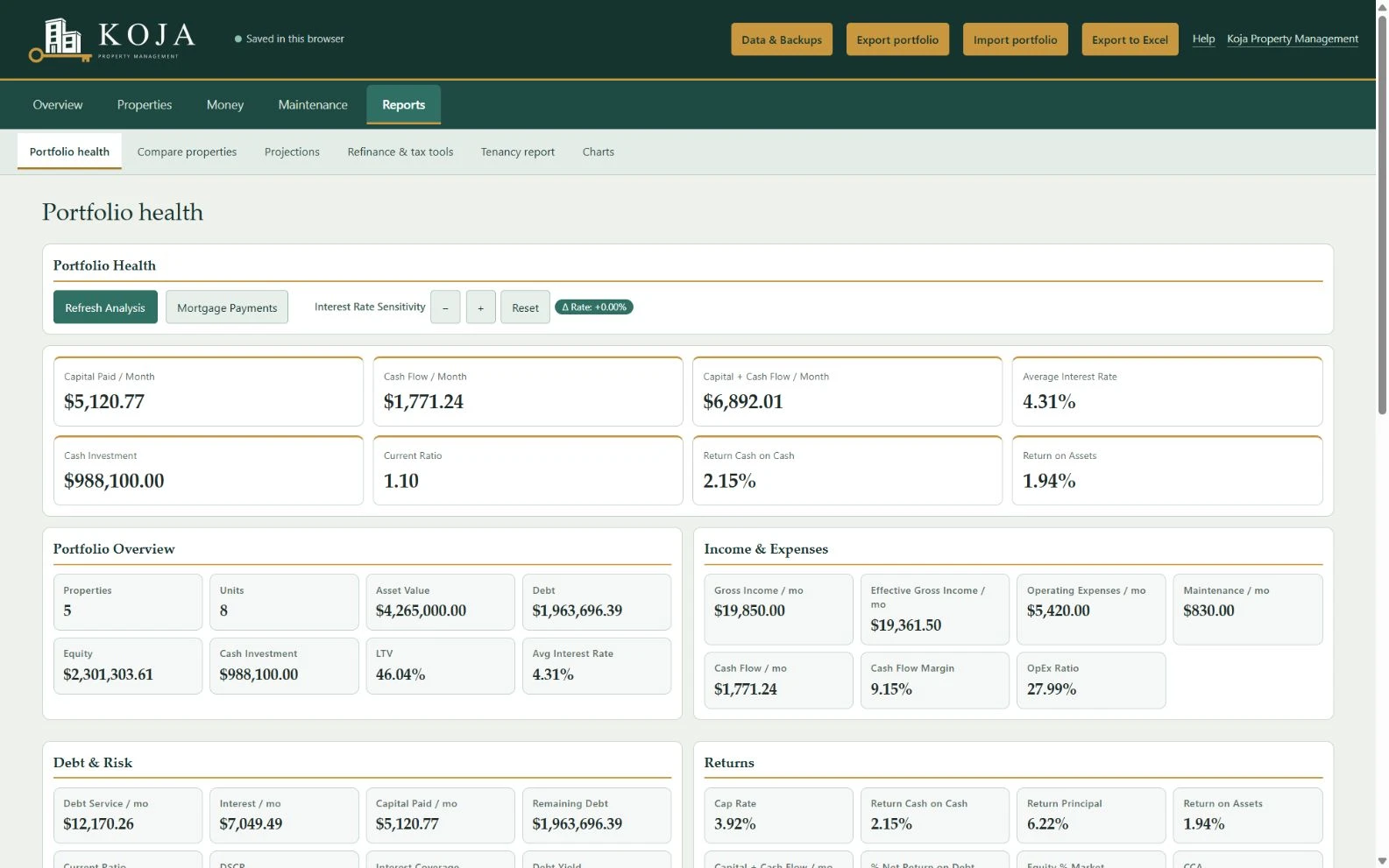Click the Data & Backups button

coord(782,39)
